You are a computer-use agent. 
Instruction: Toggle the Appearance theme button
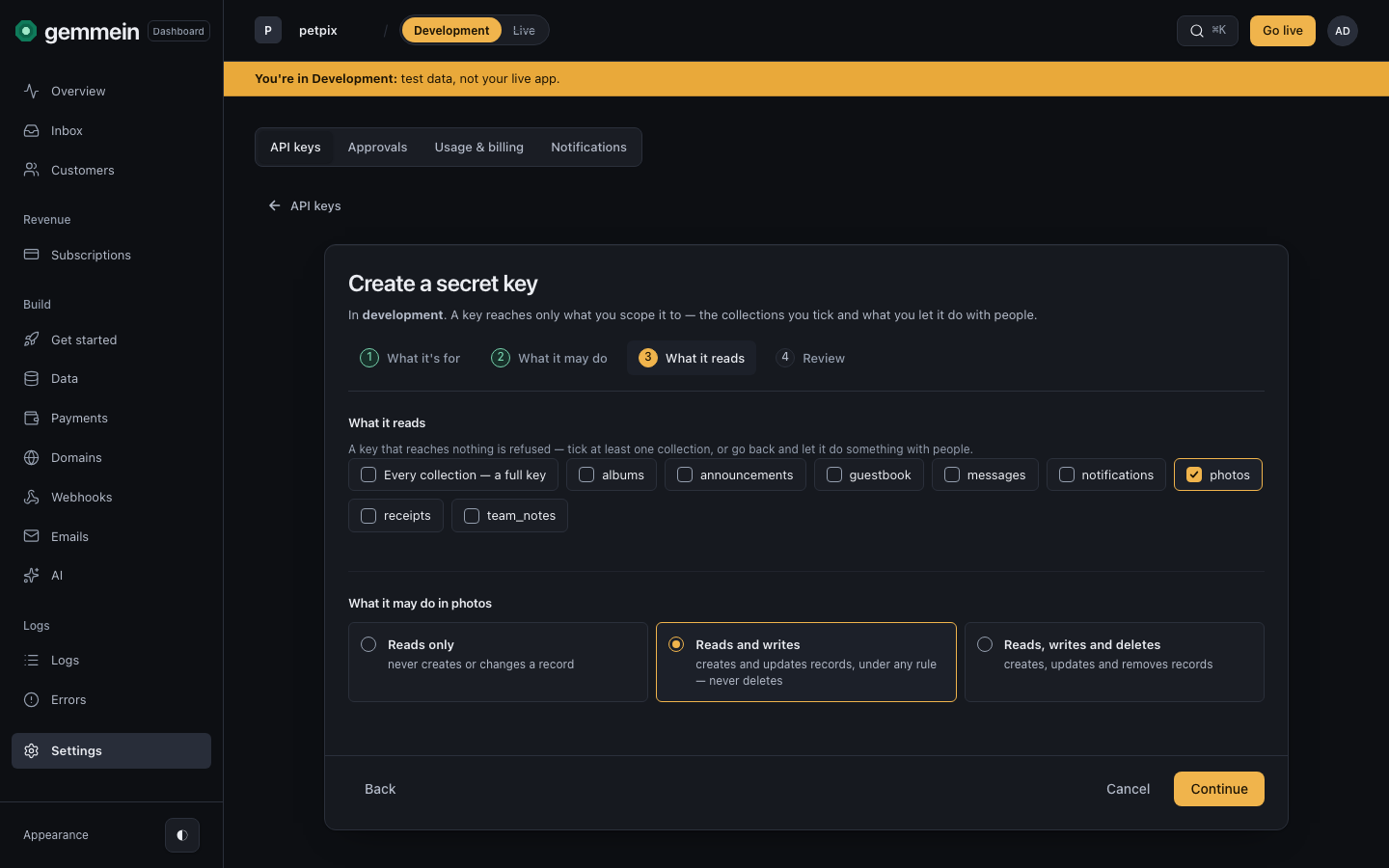click(182, 835)
